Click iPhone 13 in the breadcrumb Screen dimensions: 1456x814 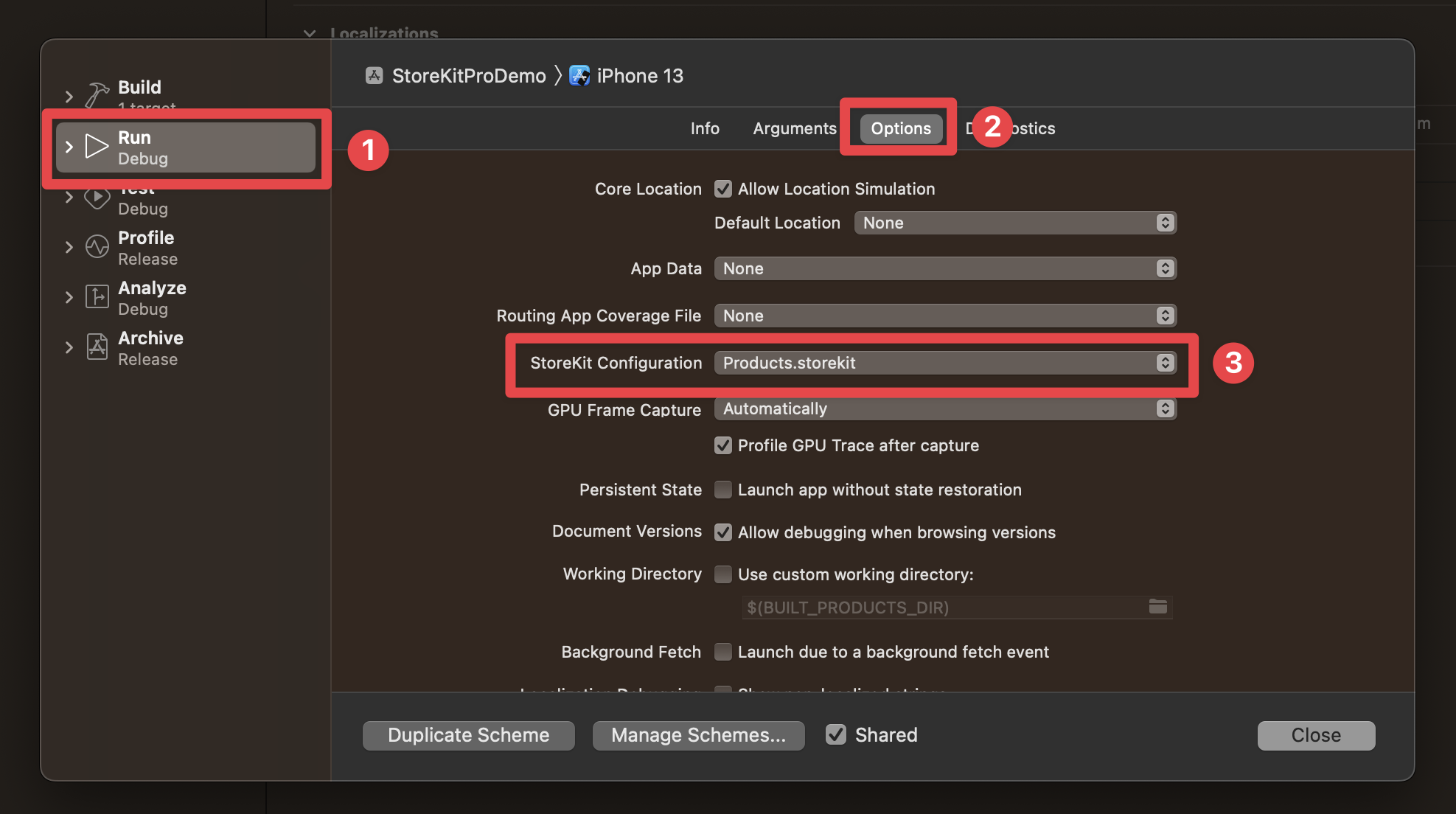coord(640,75)
